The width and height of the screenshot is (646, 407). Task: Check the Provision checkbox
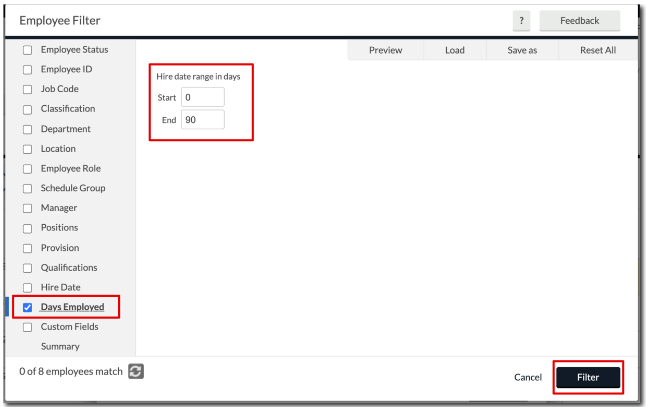point(28,248)
